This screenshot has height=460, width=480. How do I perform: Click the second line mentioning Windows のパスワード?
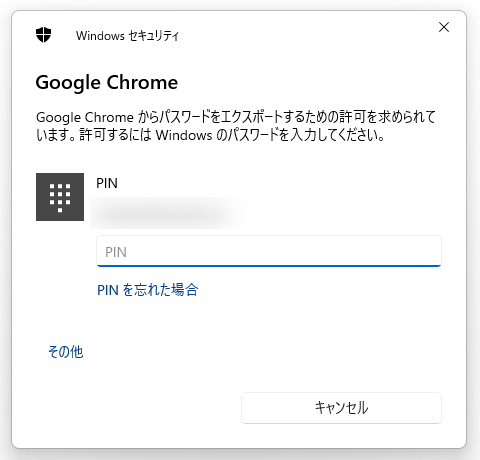coord(210,135)
